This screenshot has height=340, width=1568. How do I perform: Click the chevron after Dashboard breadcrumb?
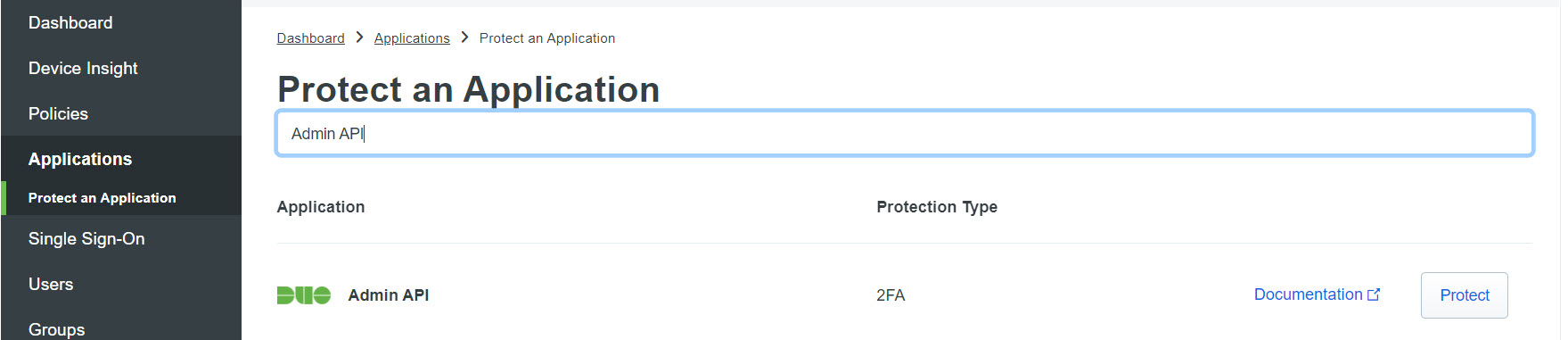pos(359,37)
